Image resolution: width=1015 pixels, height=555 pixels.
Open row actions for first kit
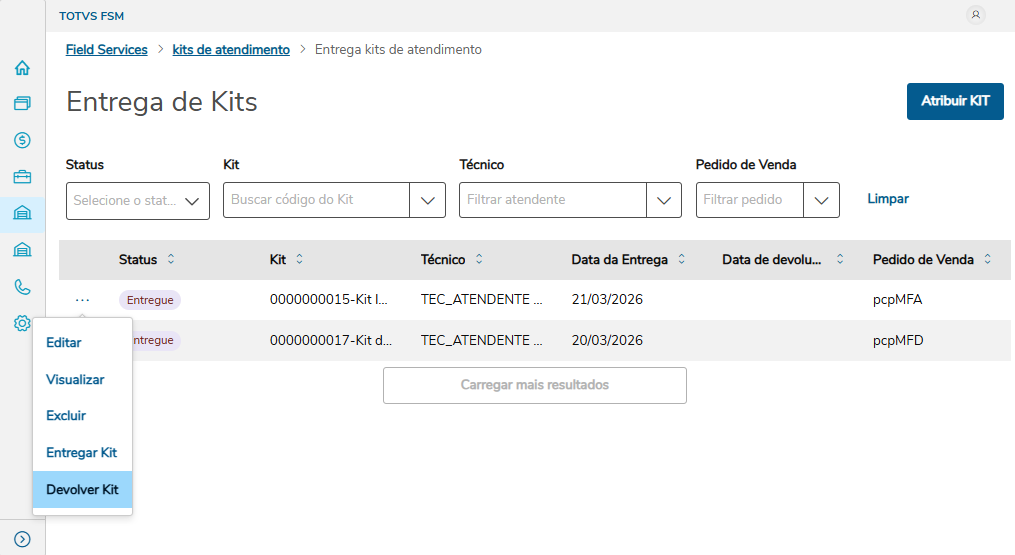(83, 299)
